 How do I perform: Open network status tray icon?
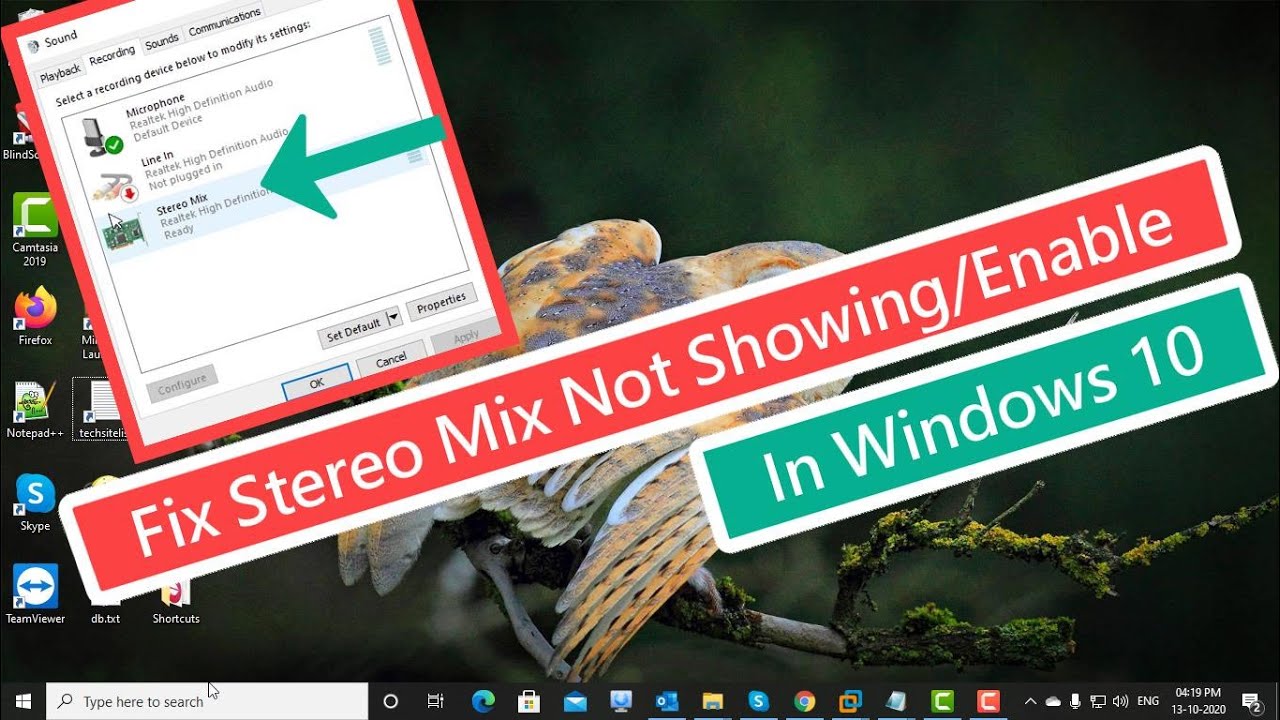[x=1098, y=701]
